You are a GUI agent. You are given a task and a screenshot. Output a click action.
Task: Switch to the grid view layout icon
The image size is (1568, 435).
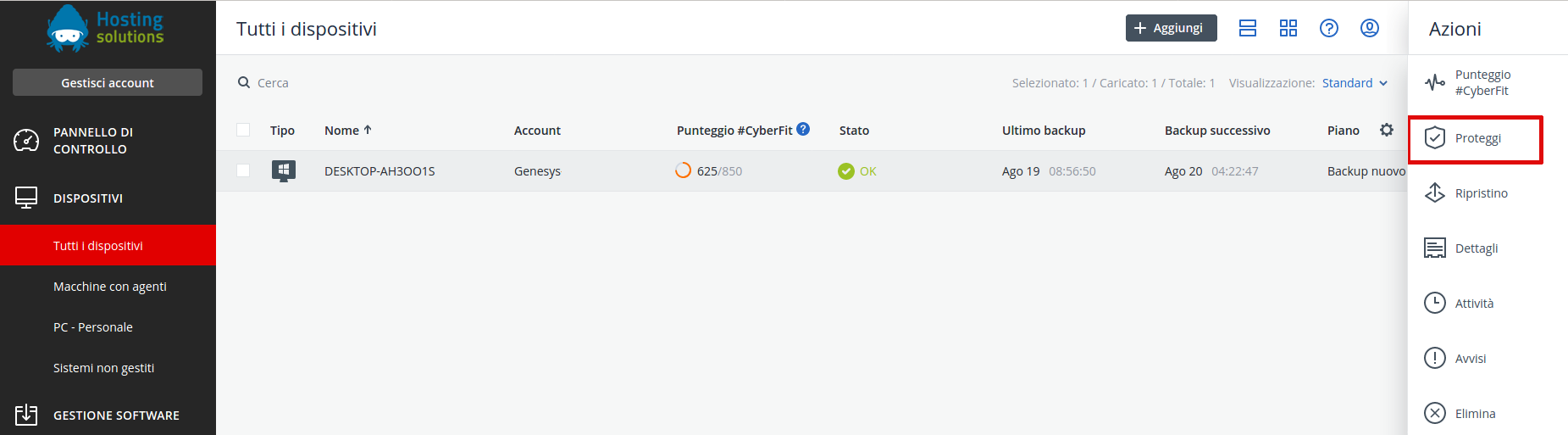(x=1288, y=28)
